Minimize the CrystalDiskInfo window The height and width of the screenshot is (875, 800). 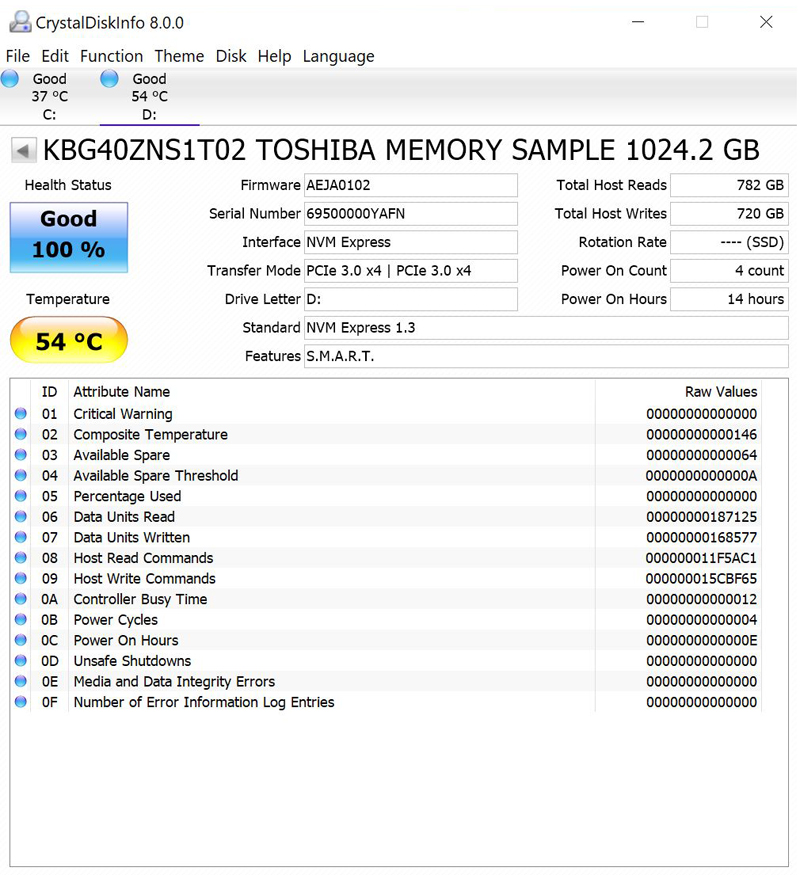click(638, 22)
